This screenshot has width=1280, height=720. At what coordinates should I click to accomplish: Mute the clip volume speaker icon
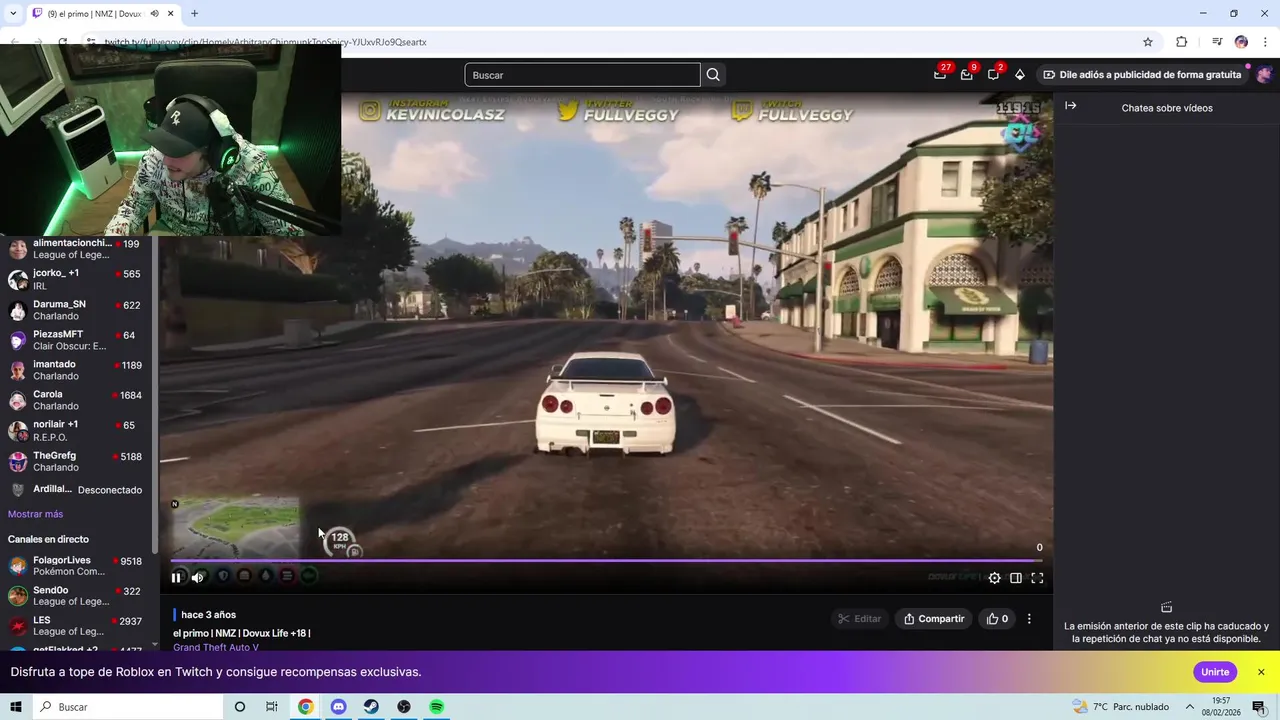point(197,577)
